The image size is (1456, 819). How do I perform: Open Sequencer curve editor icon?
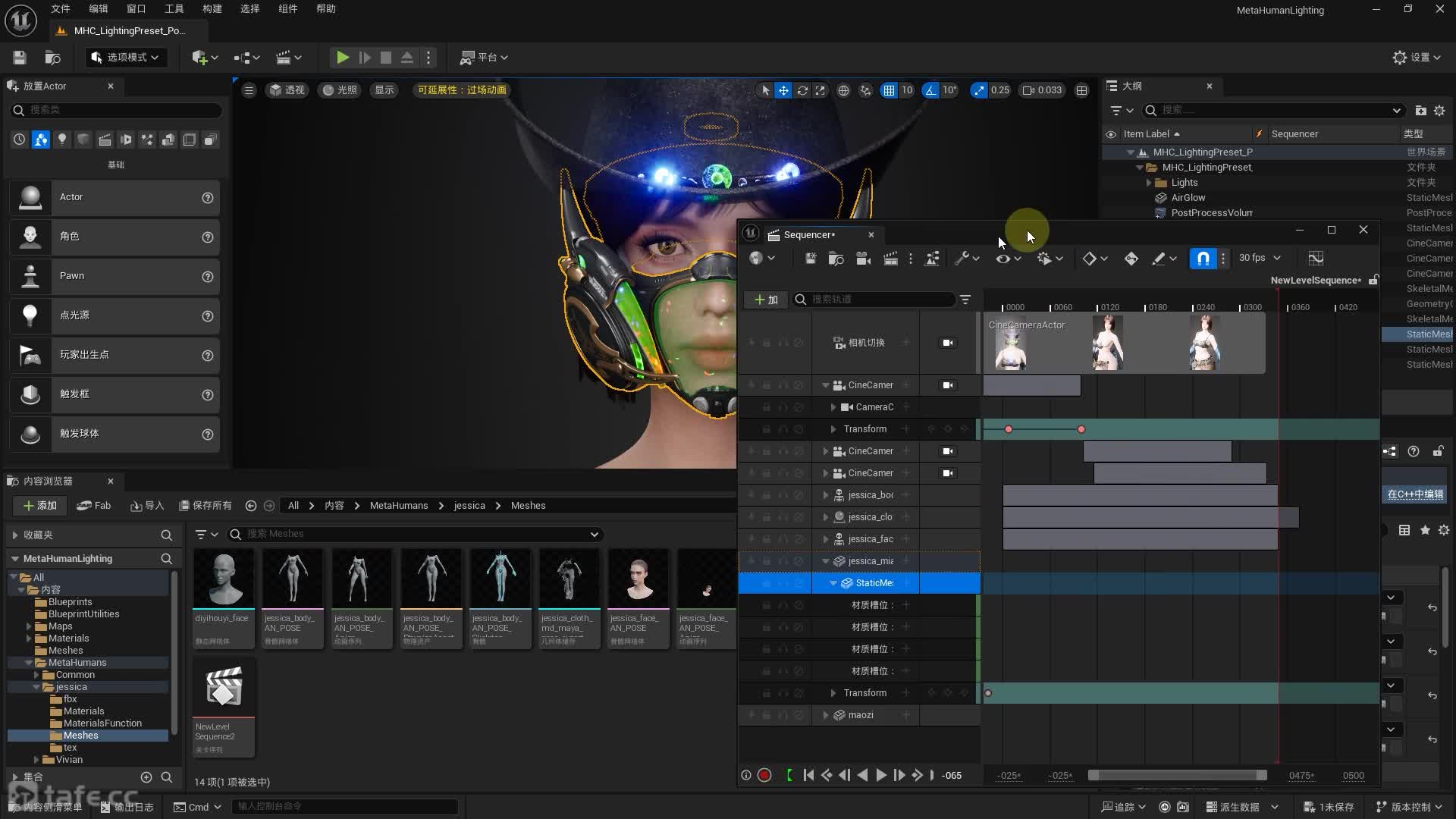pos(1316,259)
